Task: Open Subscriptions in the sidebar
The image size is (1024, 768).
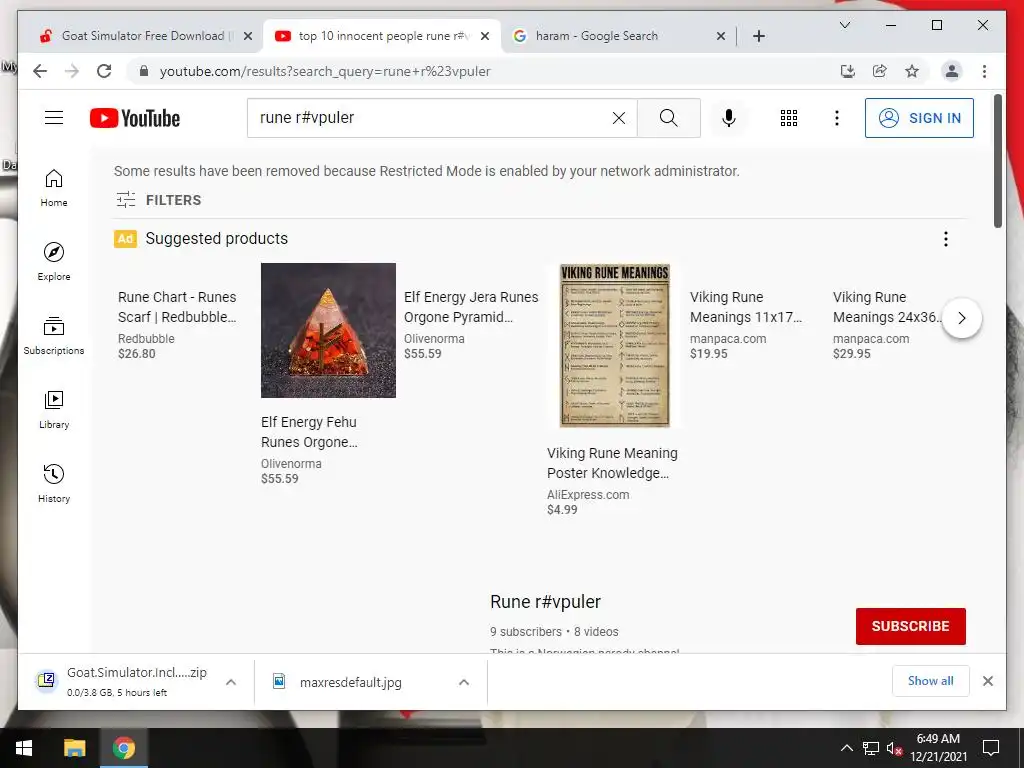Action: point(54,336)
